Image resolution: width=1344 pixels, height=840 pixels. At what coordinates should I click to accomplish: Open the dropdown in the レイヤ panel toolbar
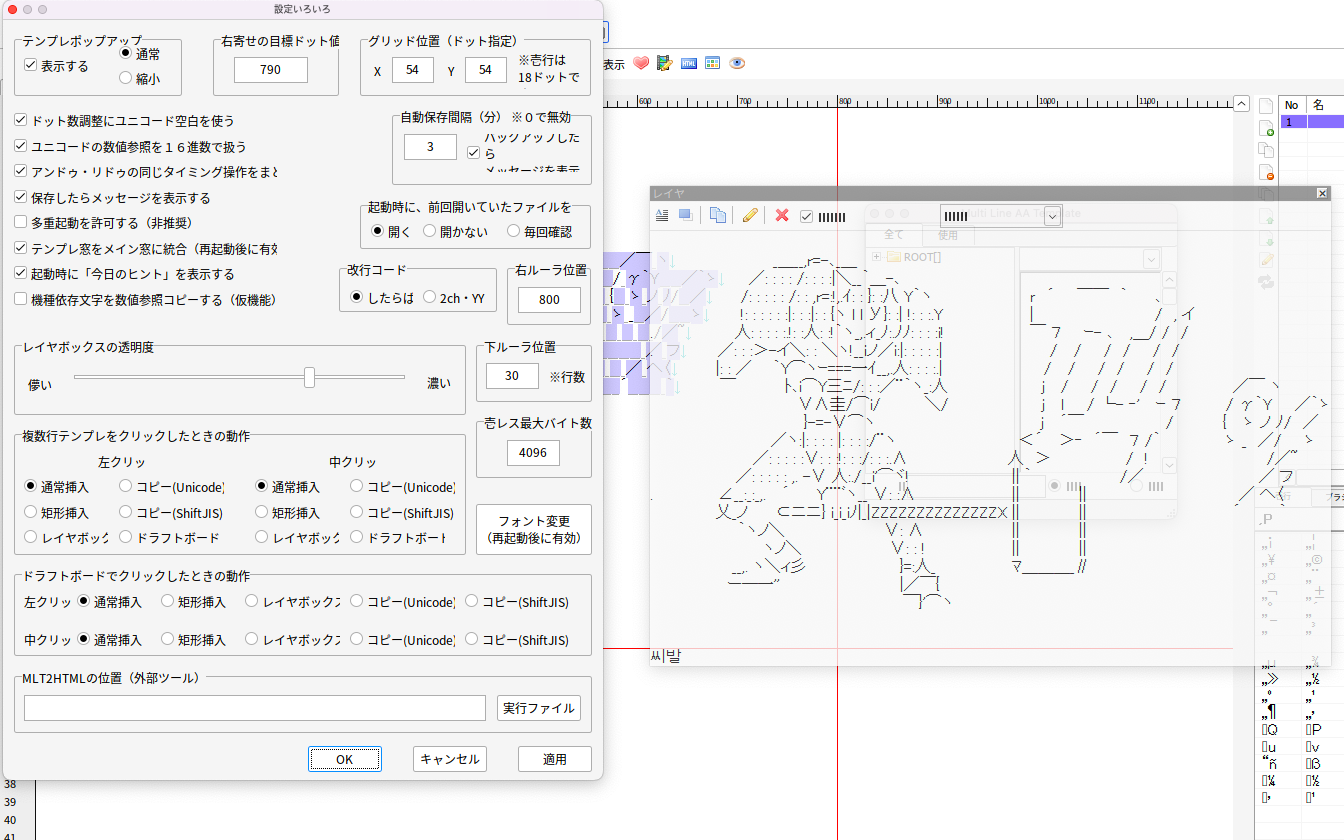[1051, 216]
